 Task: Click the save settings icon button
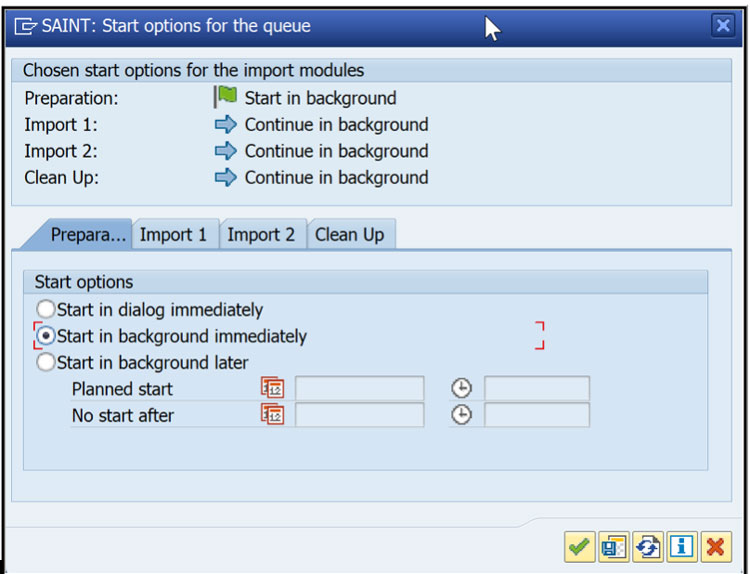pyautogui.click(x=613, y=546)
